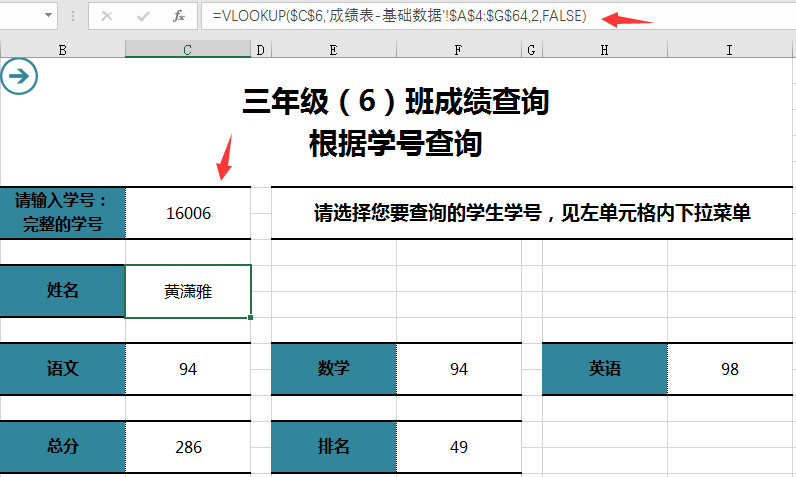Click the 排名 label cell
796x477 pixels.
[x=334, y=447]
